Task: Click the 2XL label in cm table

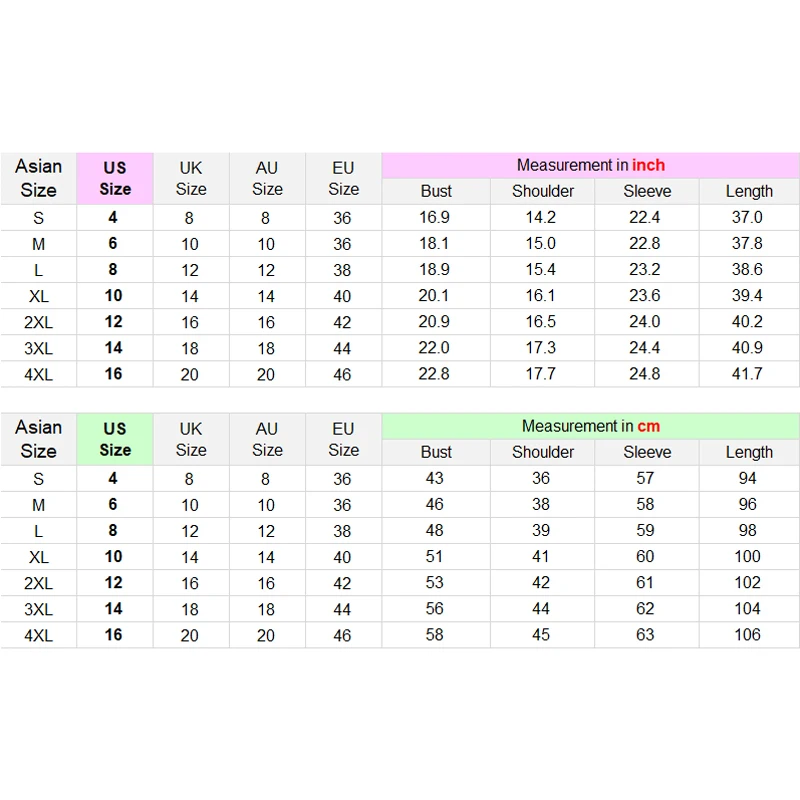Action: [x=39, y=583]
